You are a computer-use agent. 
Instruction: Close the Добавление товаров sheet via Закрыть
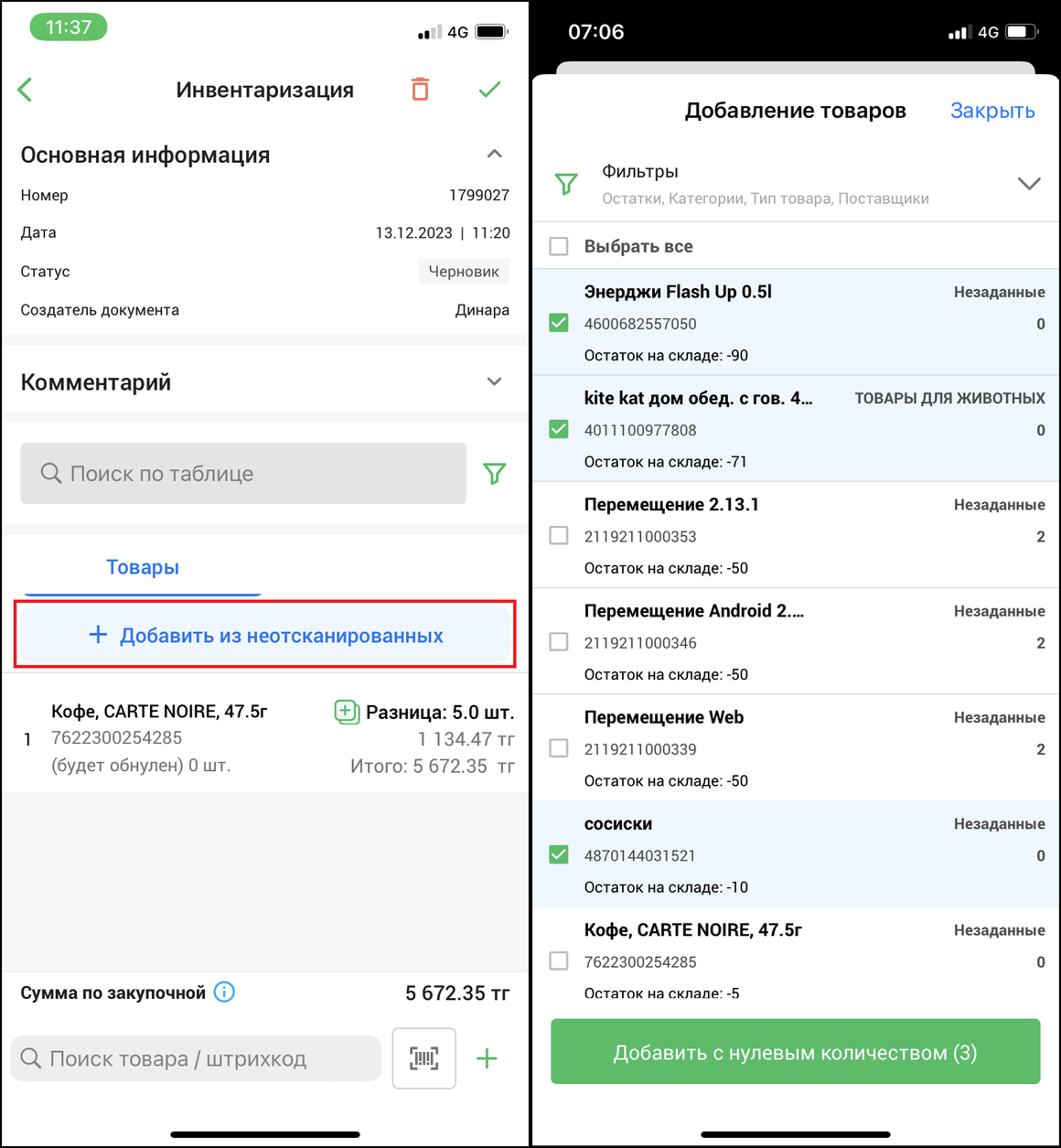(x=992, y=111)
